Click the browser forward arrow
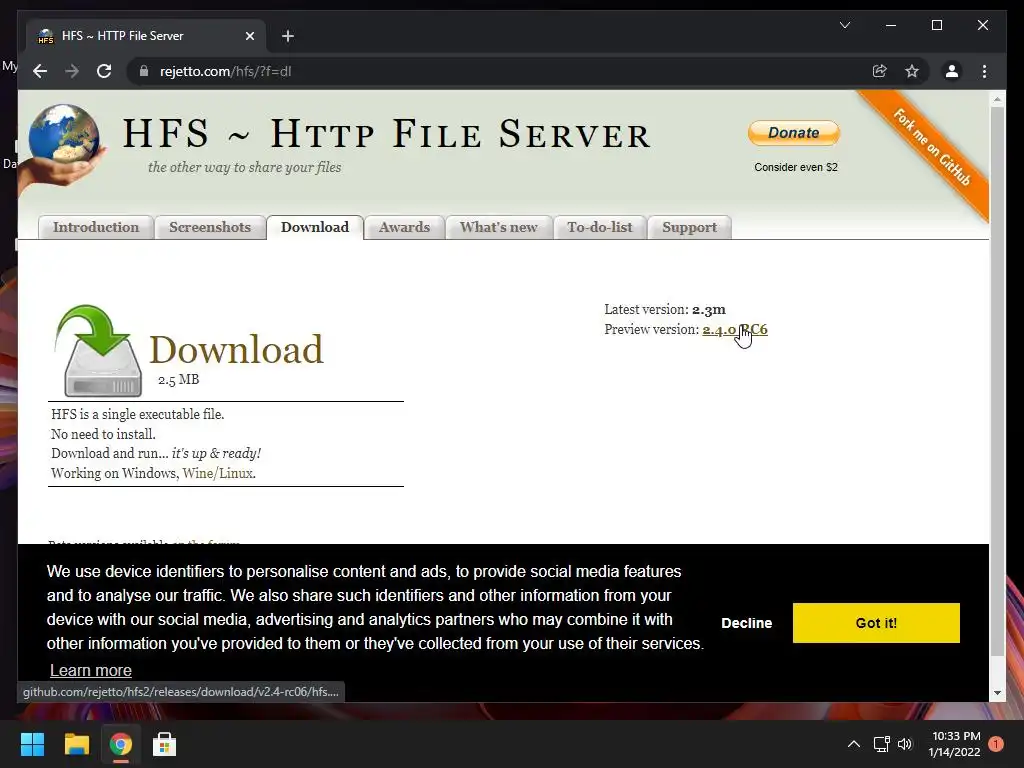 click(x=72, y=71)
